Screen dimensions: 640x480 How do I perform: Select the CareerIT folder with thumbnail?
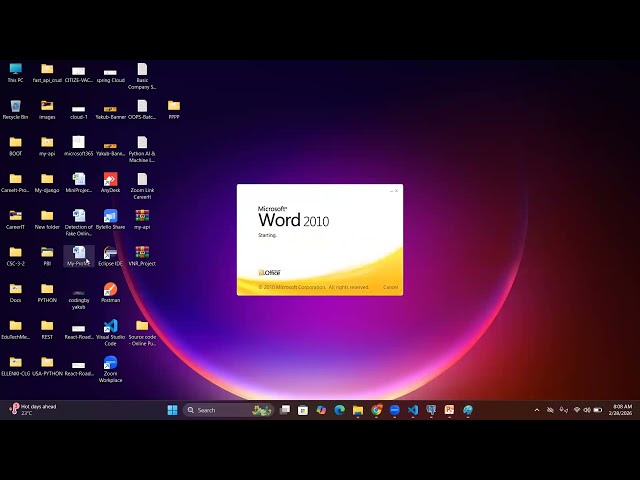[x=16, y=220]
